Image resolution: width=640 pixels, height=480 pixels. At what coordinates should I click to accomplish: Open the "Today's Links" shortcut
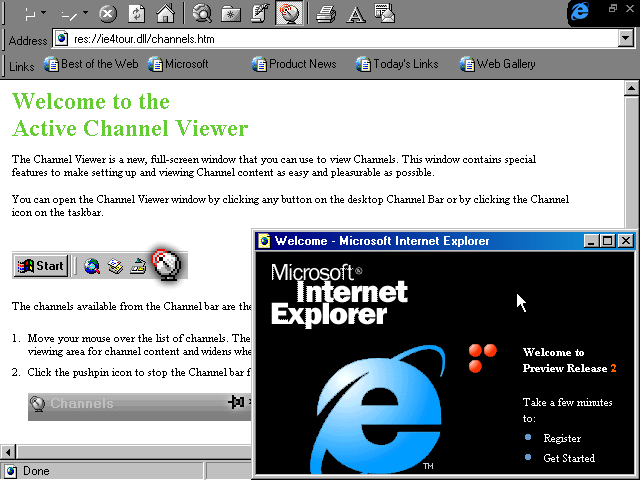(x=397, y=64)
